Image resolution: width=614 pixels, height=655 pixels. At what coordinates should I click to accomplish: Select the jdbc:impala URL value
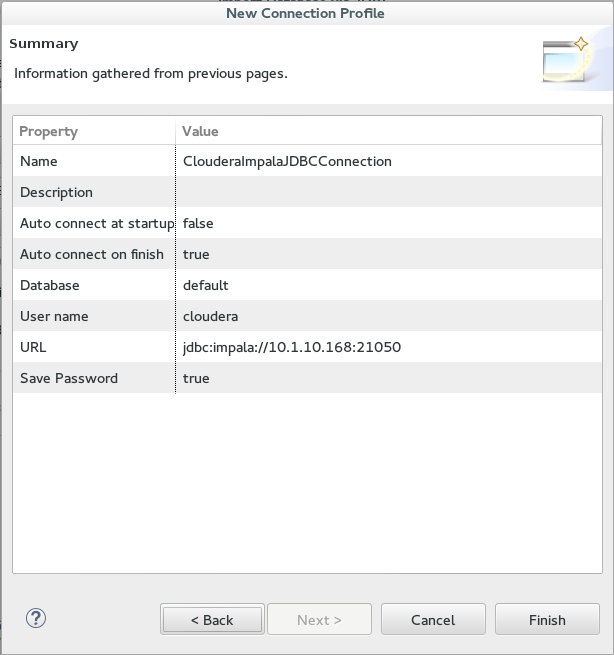292,347
